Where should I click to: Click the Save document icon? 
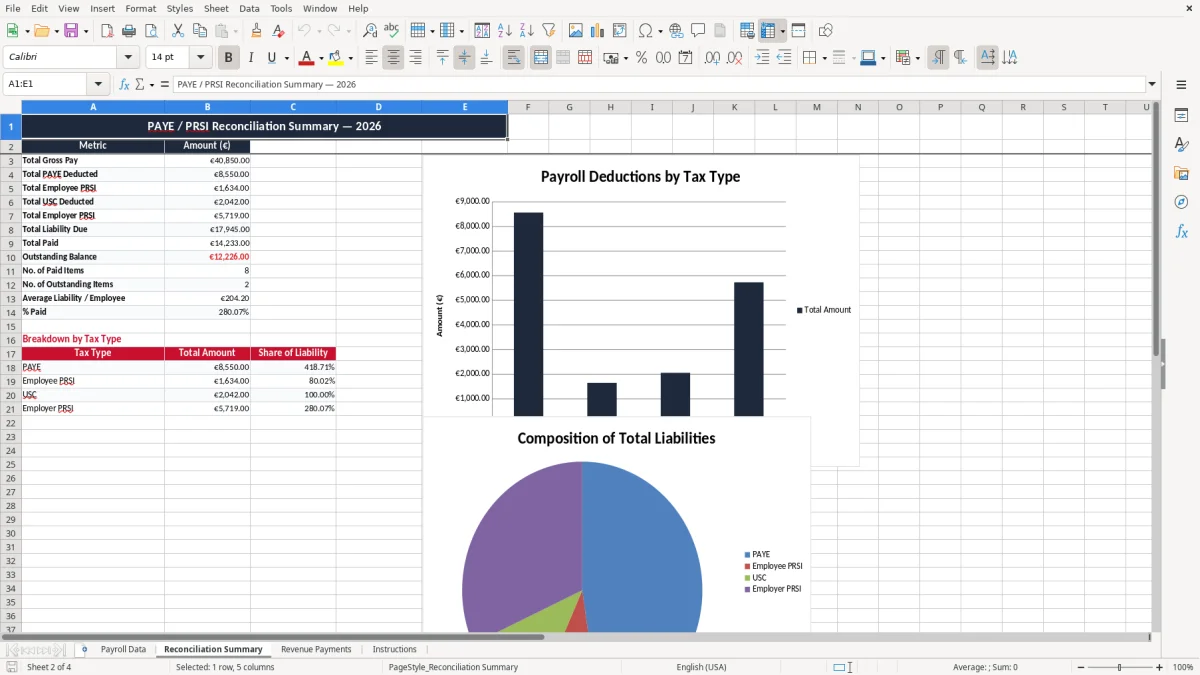[x=71, y=31]
